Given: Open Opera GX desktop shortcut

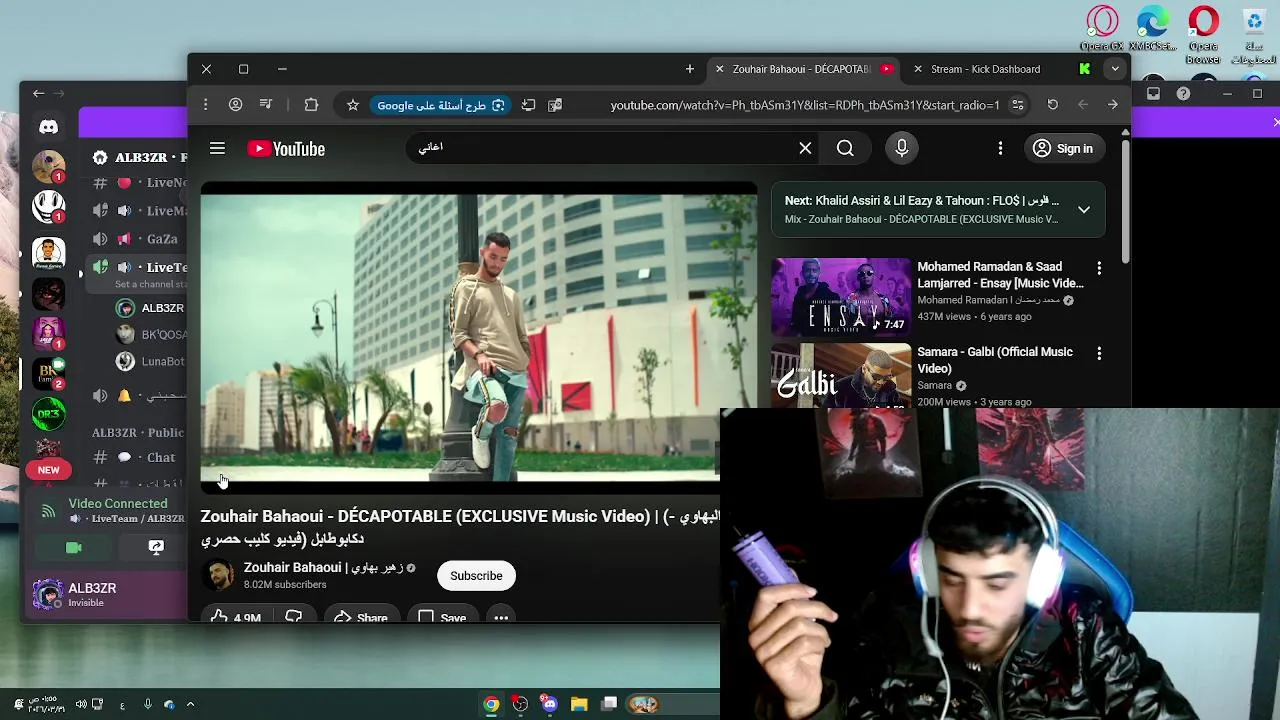Looking at the screenshot, I should (1102, 28).
